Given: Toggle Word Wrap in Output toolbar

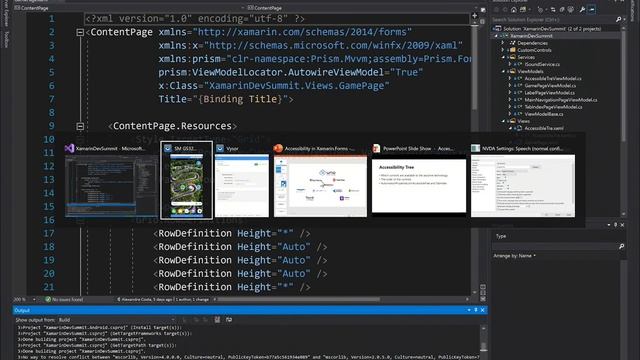Looking at the screenshot, I should pyautogui.click(x=229, y=320).
